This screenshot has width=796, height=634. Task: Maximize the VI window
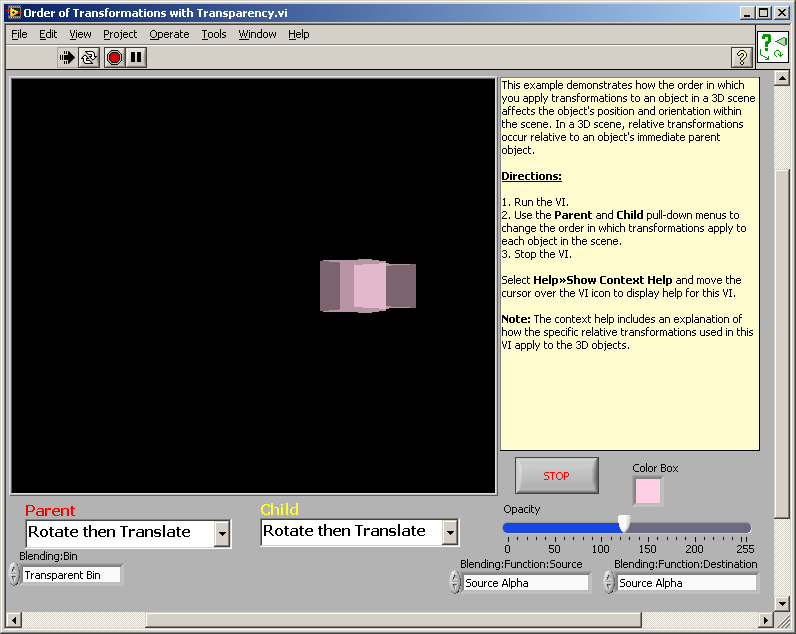coord(764,13)
